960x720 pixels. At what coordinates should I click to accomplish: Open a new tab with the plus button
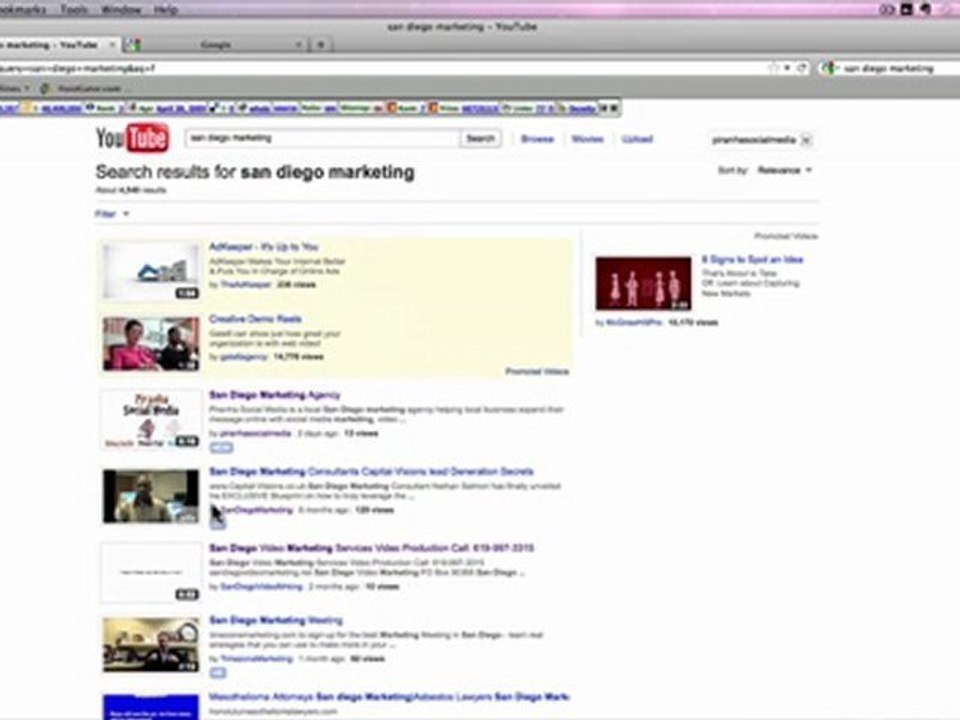click(x=320, y=44)
